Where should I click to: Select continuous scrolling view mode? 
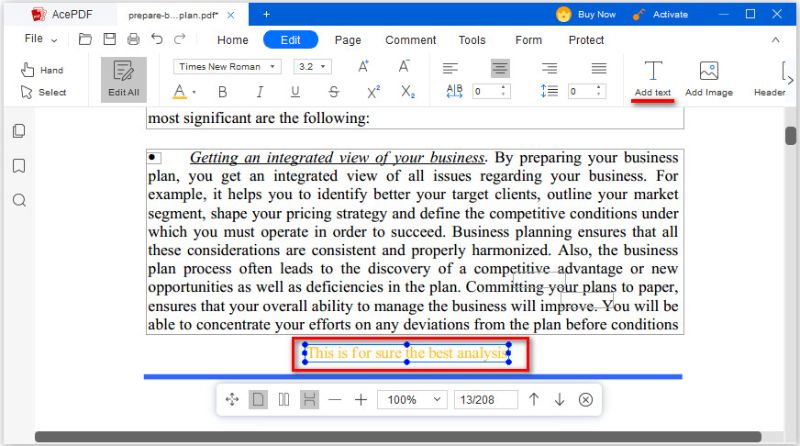309,400
